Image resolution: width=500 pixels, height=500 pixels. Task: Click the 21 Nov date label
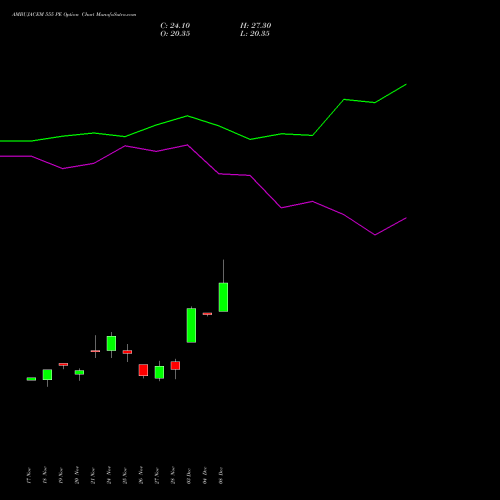click(x=93, y=475)
